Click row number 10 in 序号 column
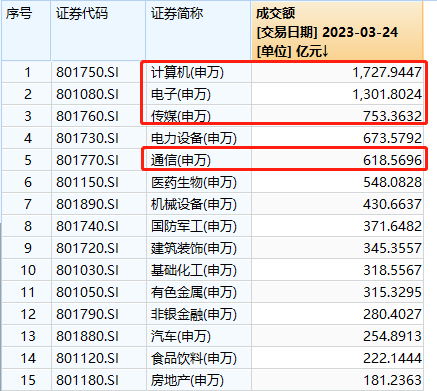Image resolution: width=437 pixels, height=391 pixels. tap(28, 270)
